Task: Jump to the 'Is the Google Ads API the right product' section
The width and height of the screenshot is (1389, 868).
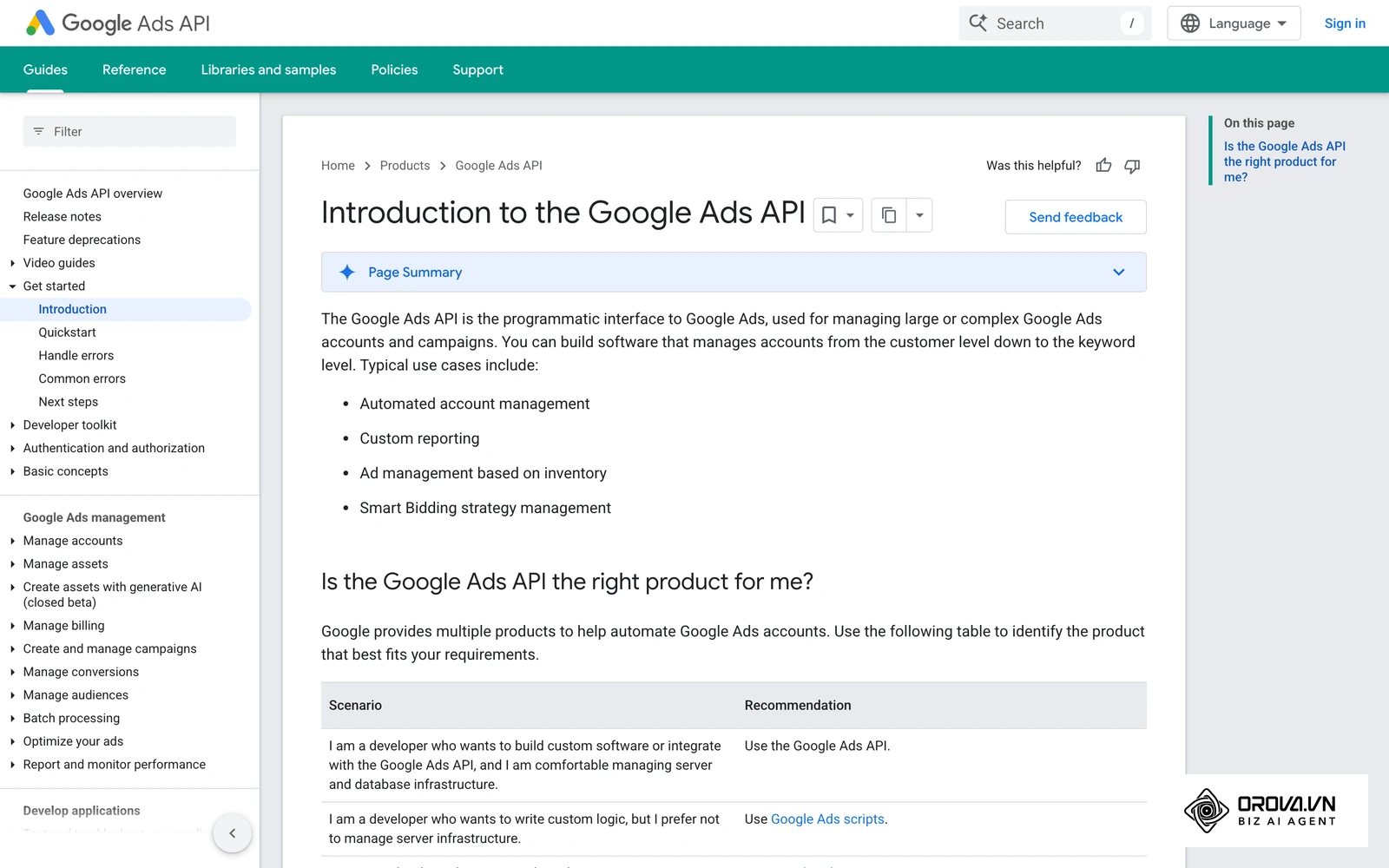Action: pyautogui.click(x=1285, y=161)
